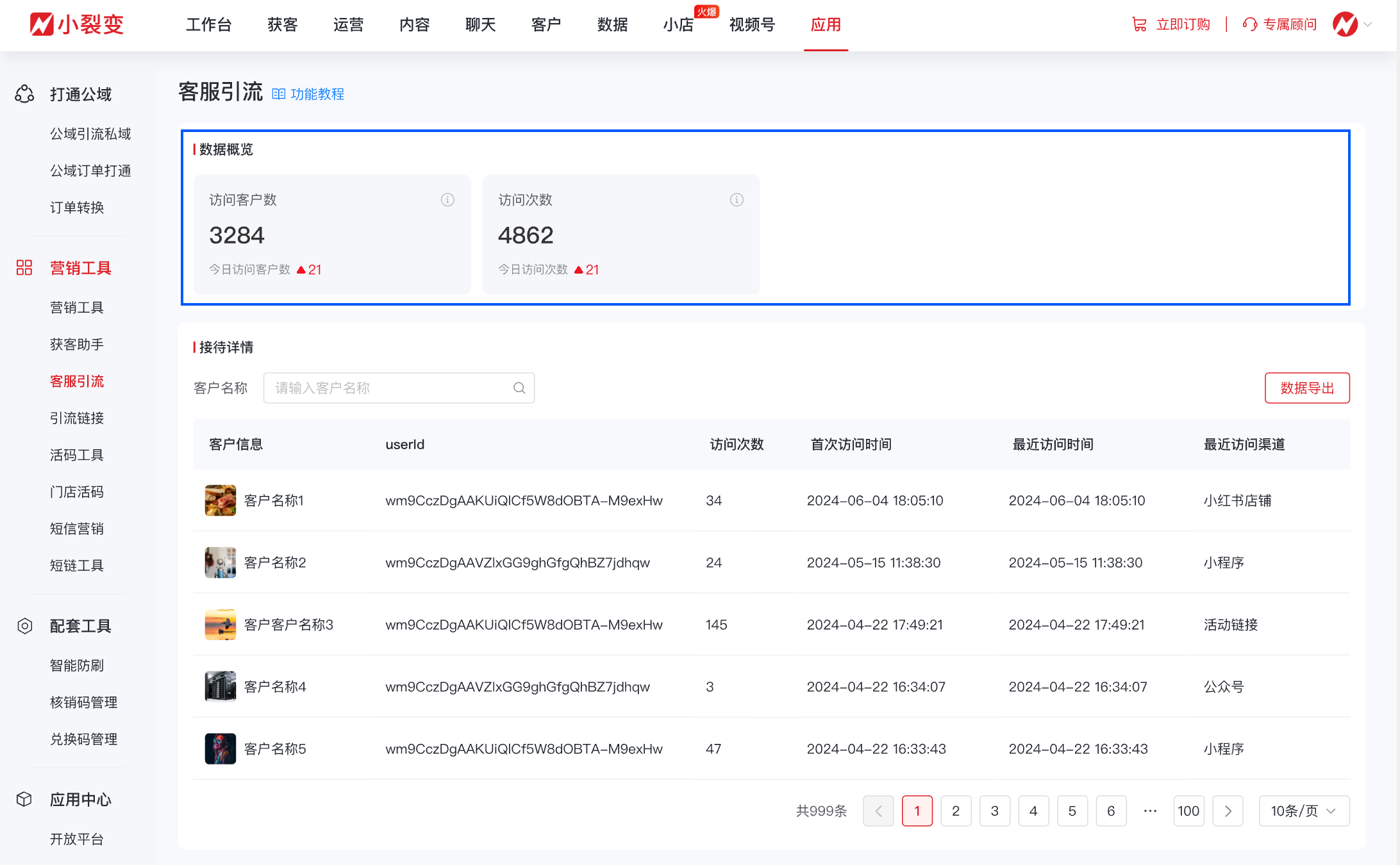Open the 视频号 tab
1400x865 pixels.
[x=753, y=24]
